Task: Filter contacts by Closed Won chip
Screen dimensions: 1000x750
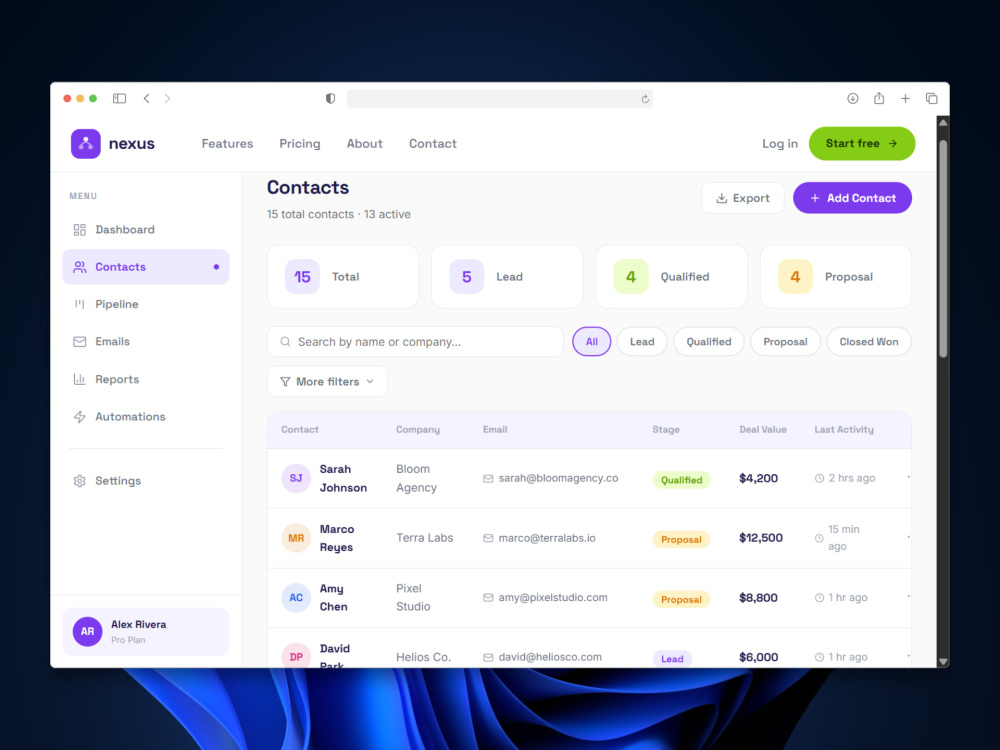Action: click(869, 342)
